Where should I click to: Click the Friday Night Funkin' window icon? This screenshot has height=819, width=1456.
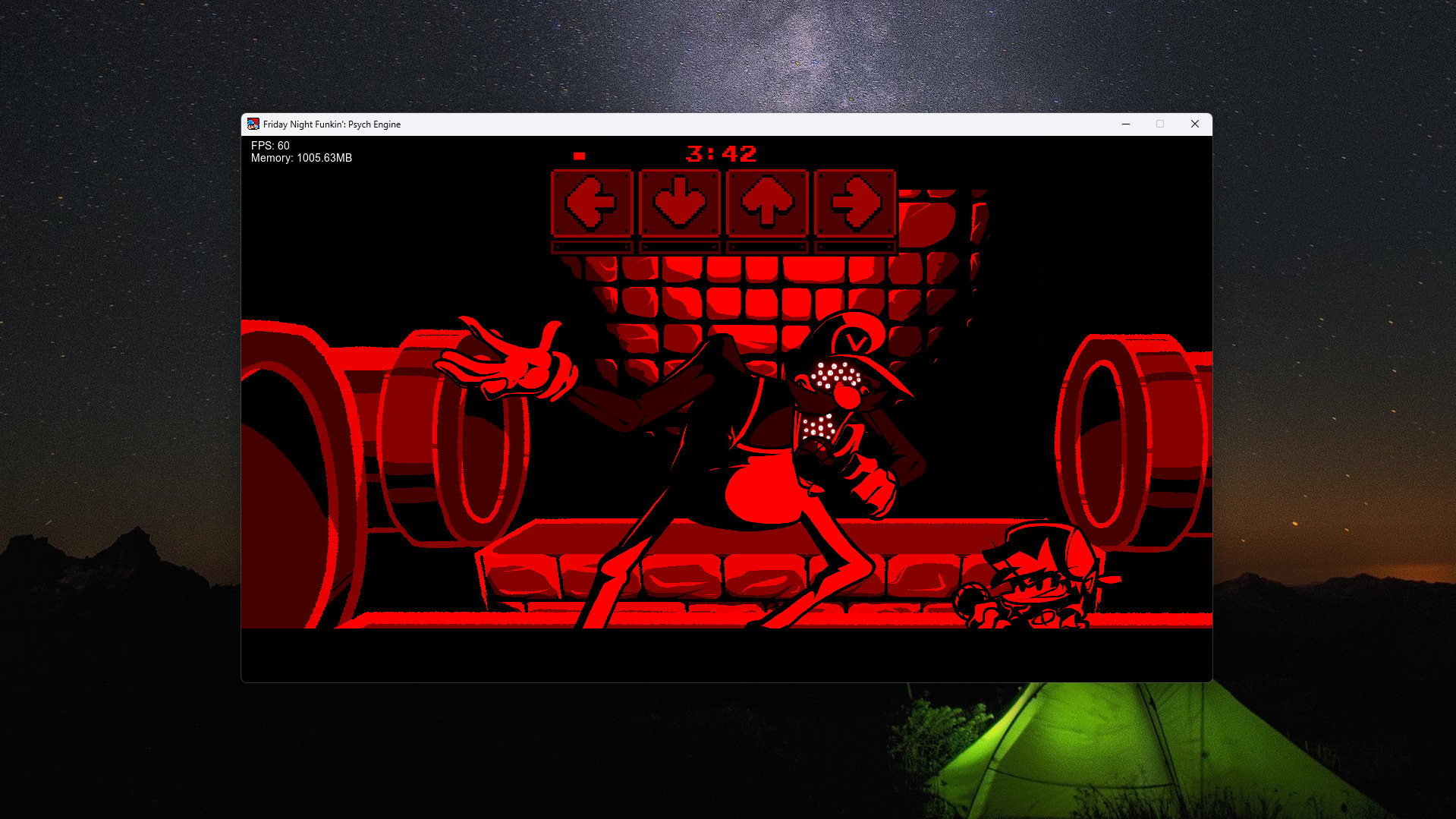[253, 124]
